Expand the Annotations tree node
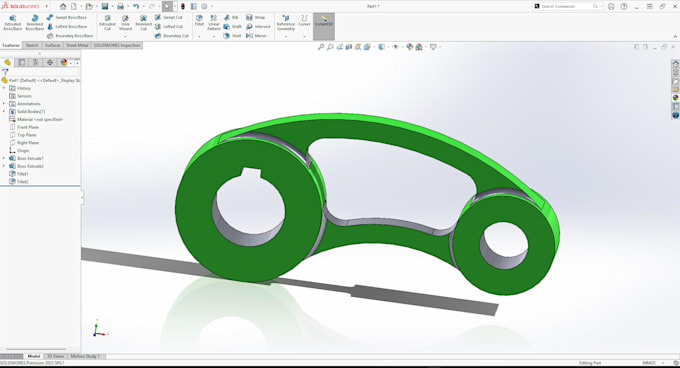Viewport: 680px width, 368px height. click(4, 104)
